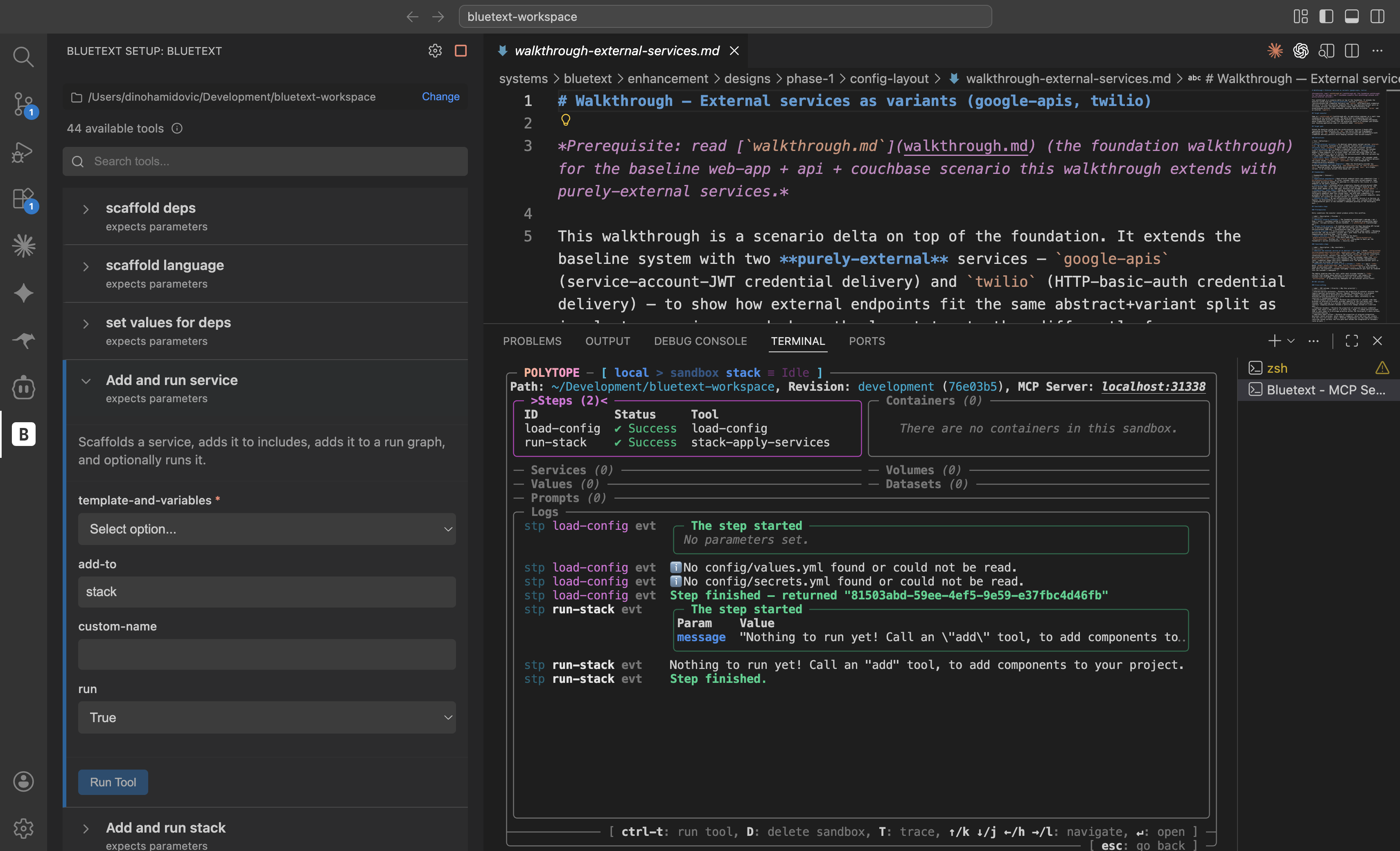Expand the scaffold language tool
Screen dimensions: 1400x851
tap(265, 274)
